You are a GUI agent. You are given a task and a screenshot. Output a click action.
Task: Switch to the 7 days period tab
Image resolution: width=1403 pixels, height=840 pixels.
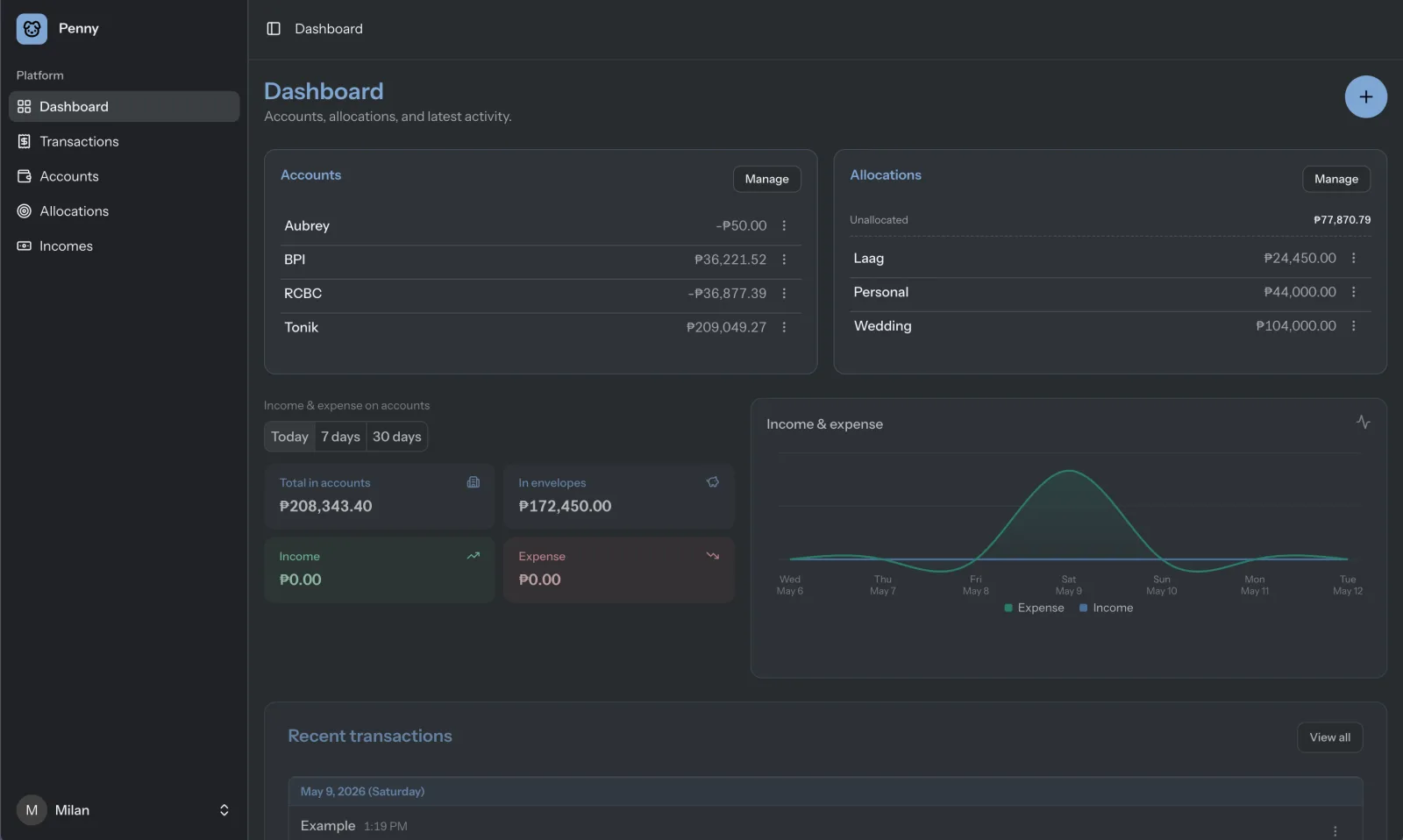(340, 437)
